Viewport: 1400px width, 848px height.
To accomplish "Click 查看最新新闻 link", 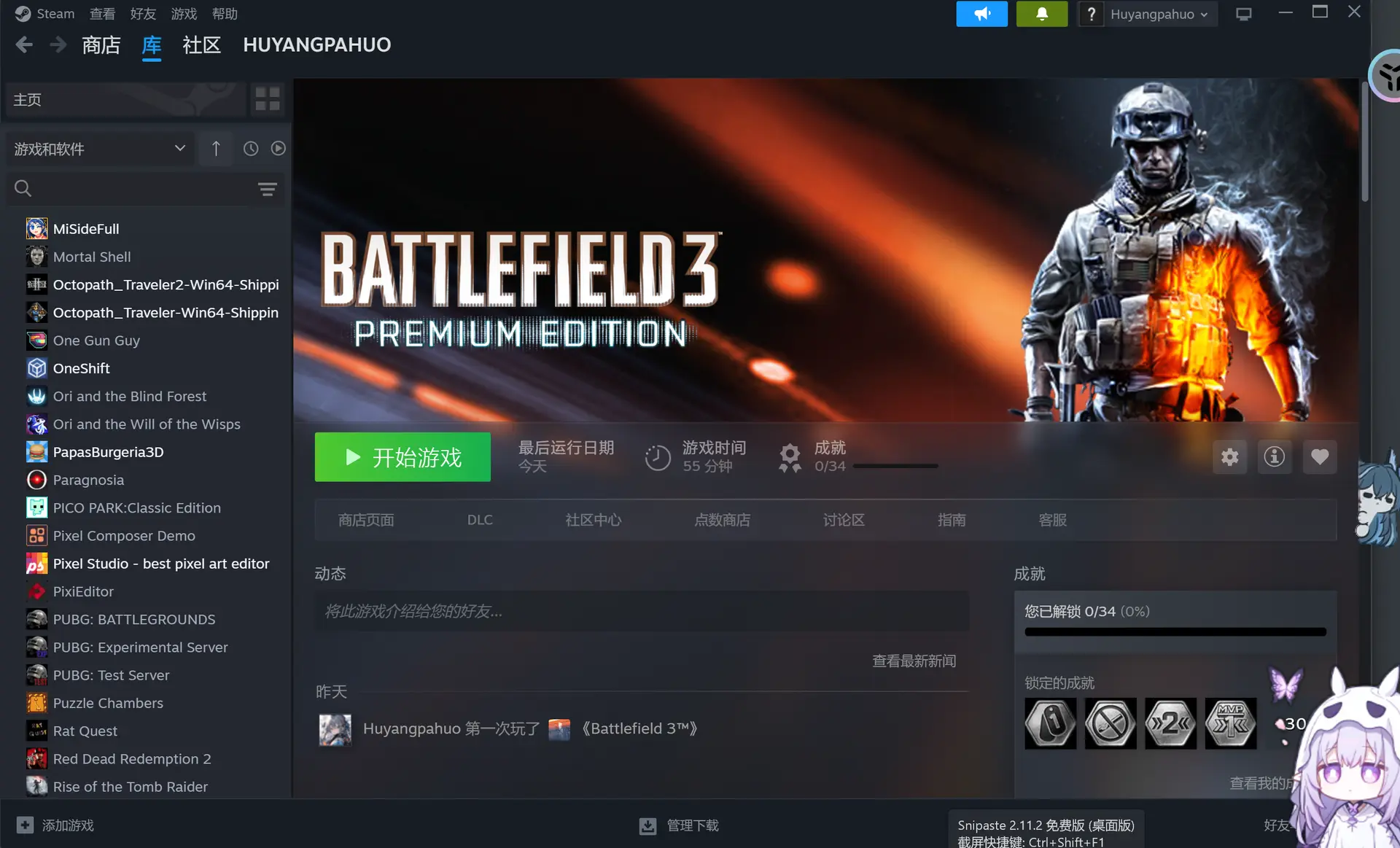I will [x=914, y=661].
